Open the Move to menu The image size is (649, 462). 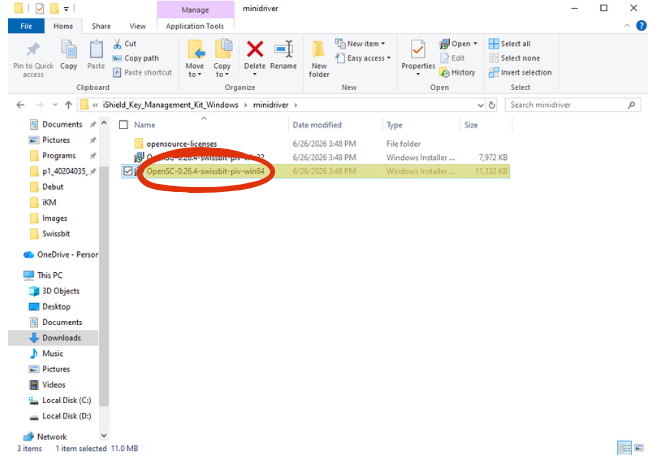tap(195, 58)
